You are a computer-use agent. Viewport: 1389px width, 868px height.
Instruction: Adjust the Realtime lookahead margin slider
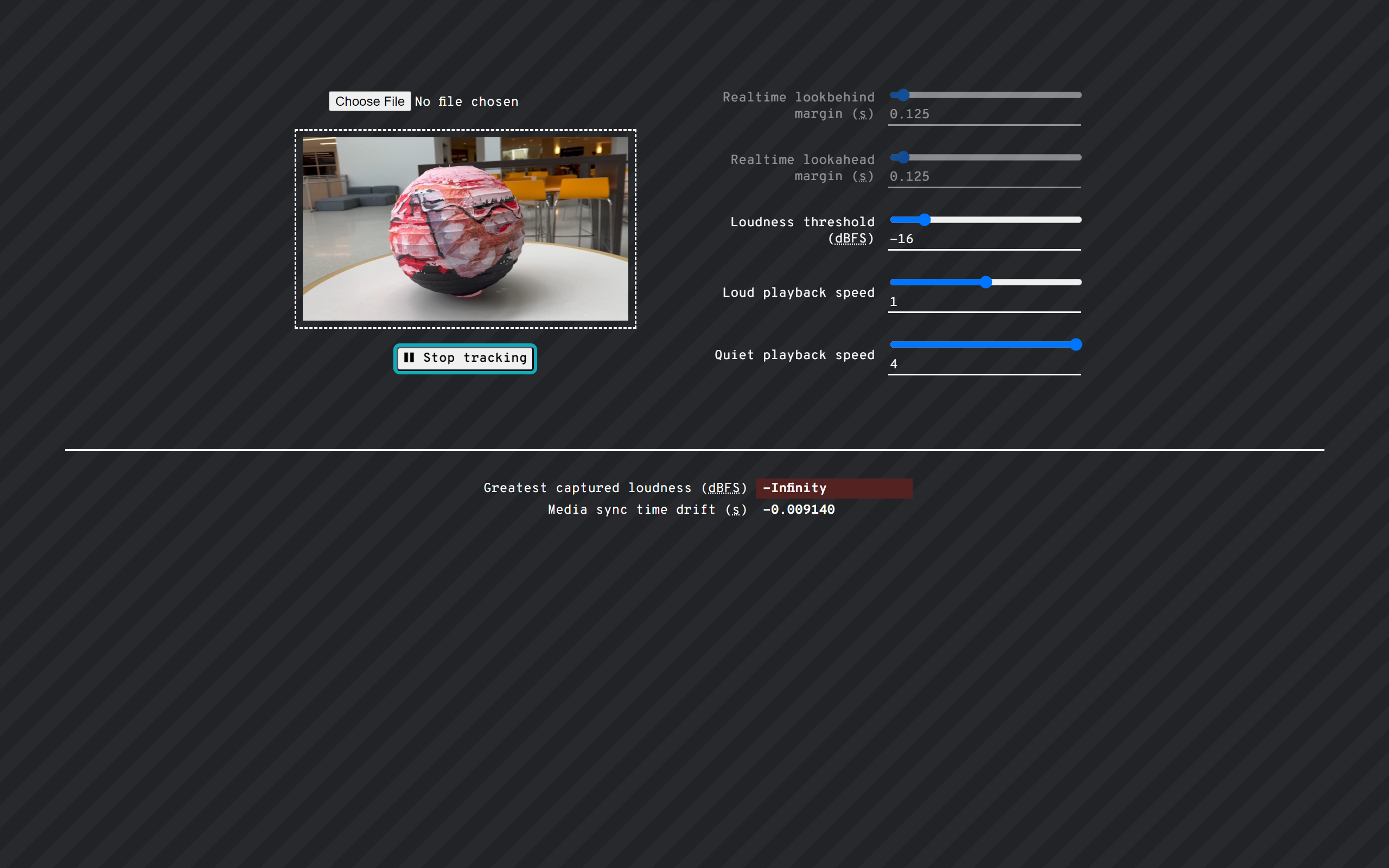[985, 157]
